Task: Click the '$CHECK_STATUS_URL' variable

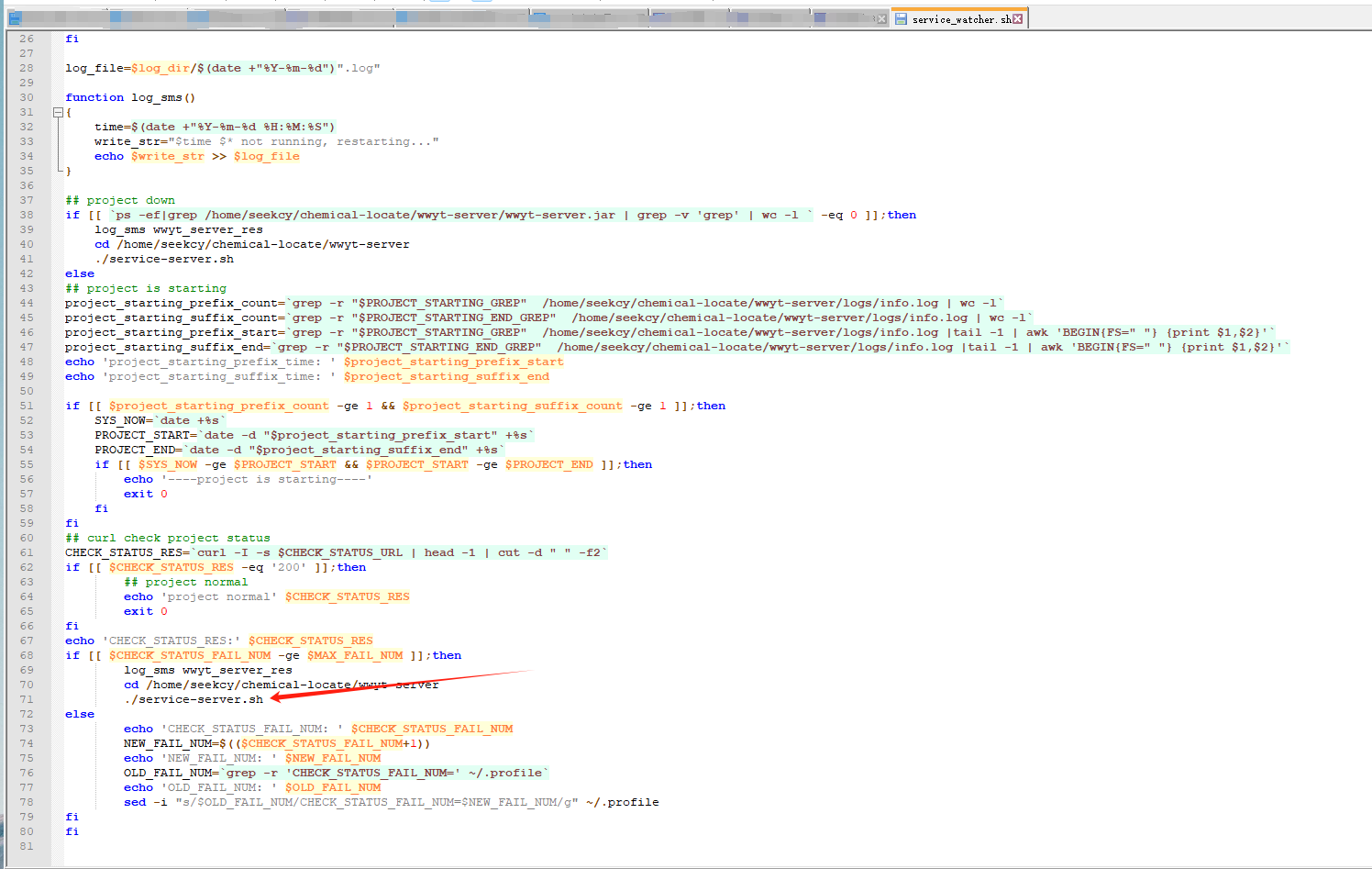Action: coord(340,552)
